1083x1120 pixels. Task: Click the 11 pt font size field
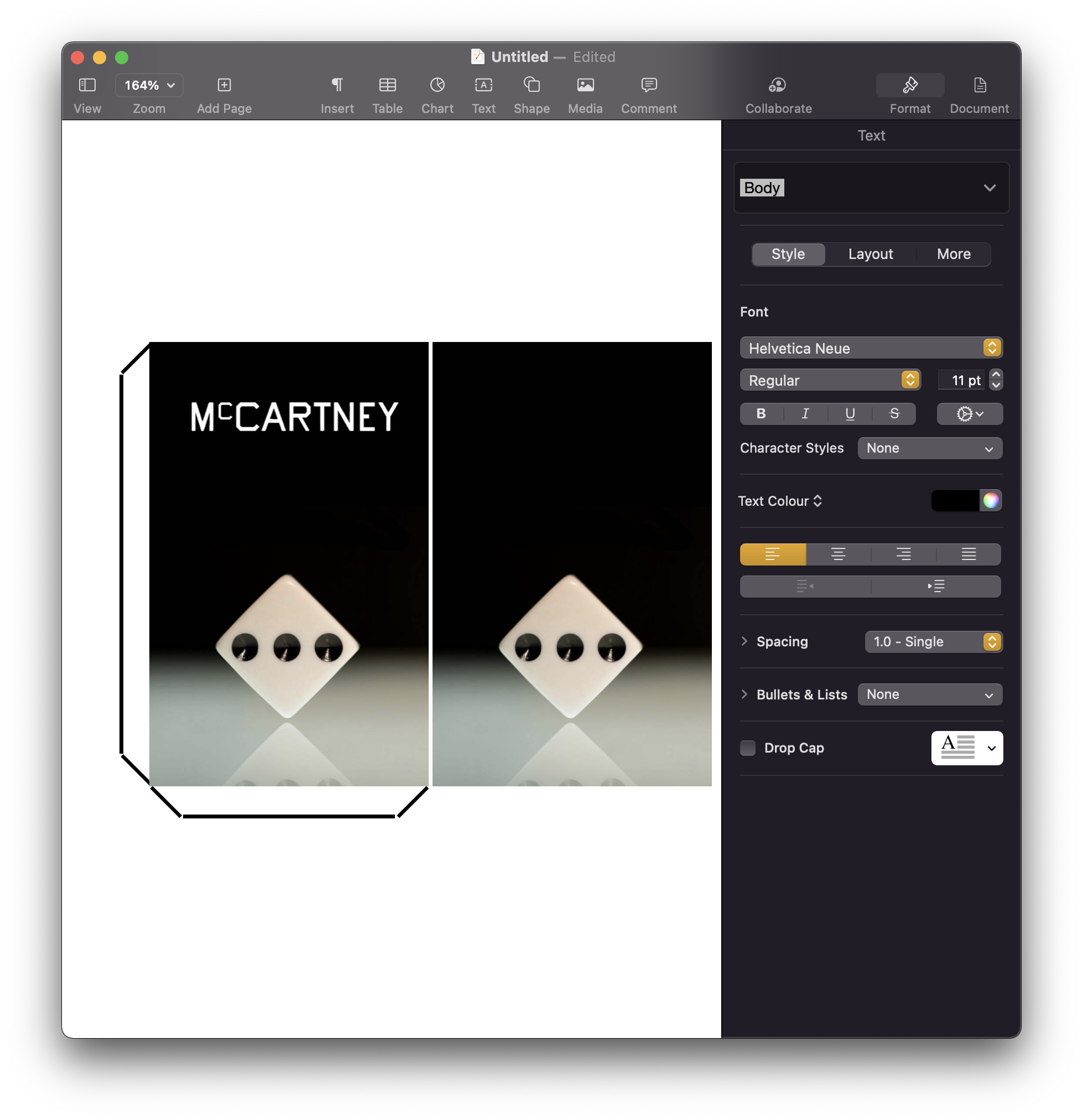(x=961, y=380)
